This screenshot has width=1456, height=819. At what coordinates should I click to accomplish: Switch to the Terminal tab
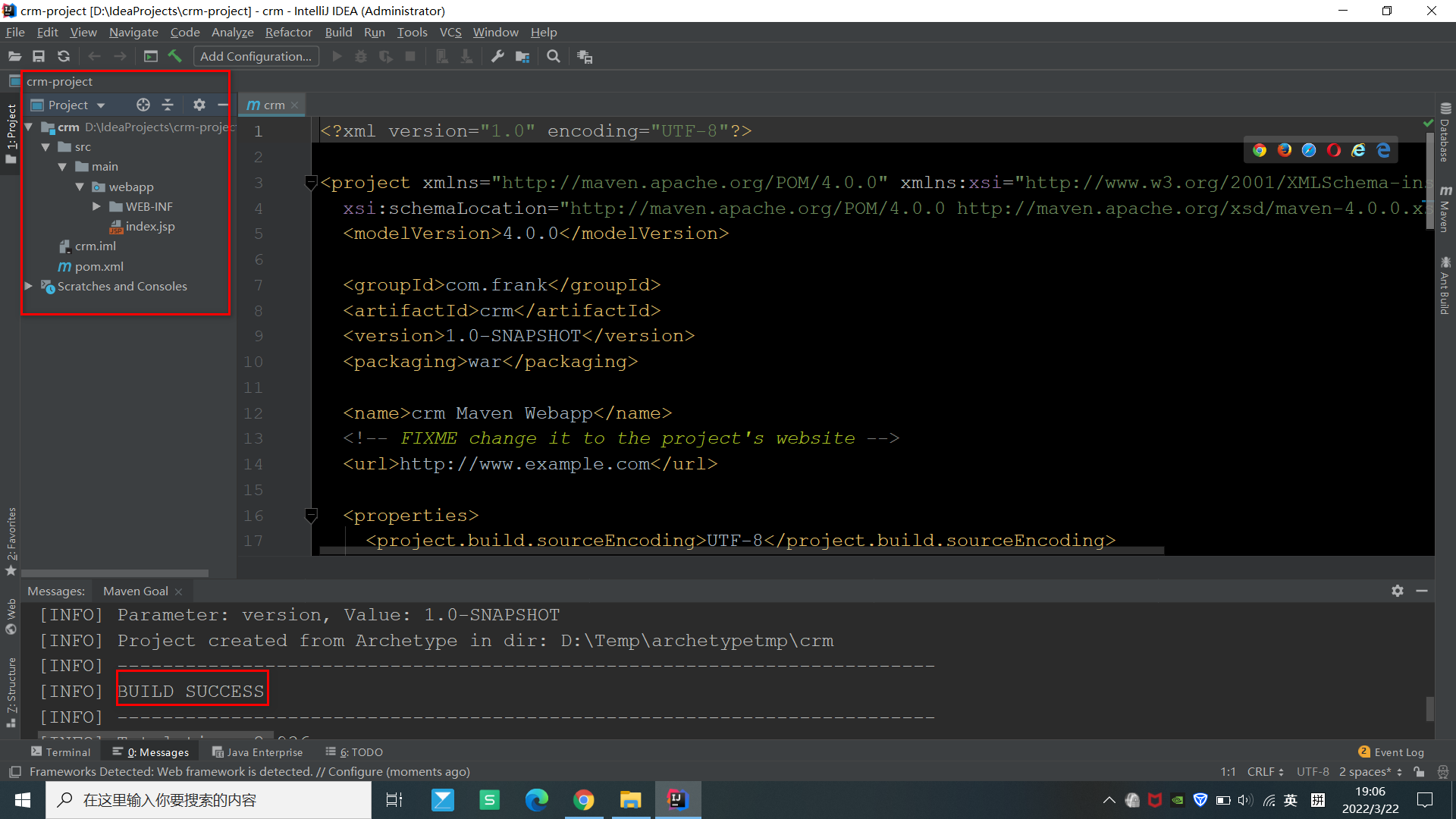tap(61, 752)
